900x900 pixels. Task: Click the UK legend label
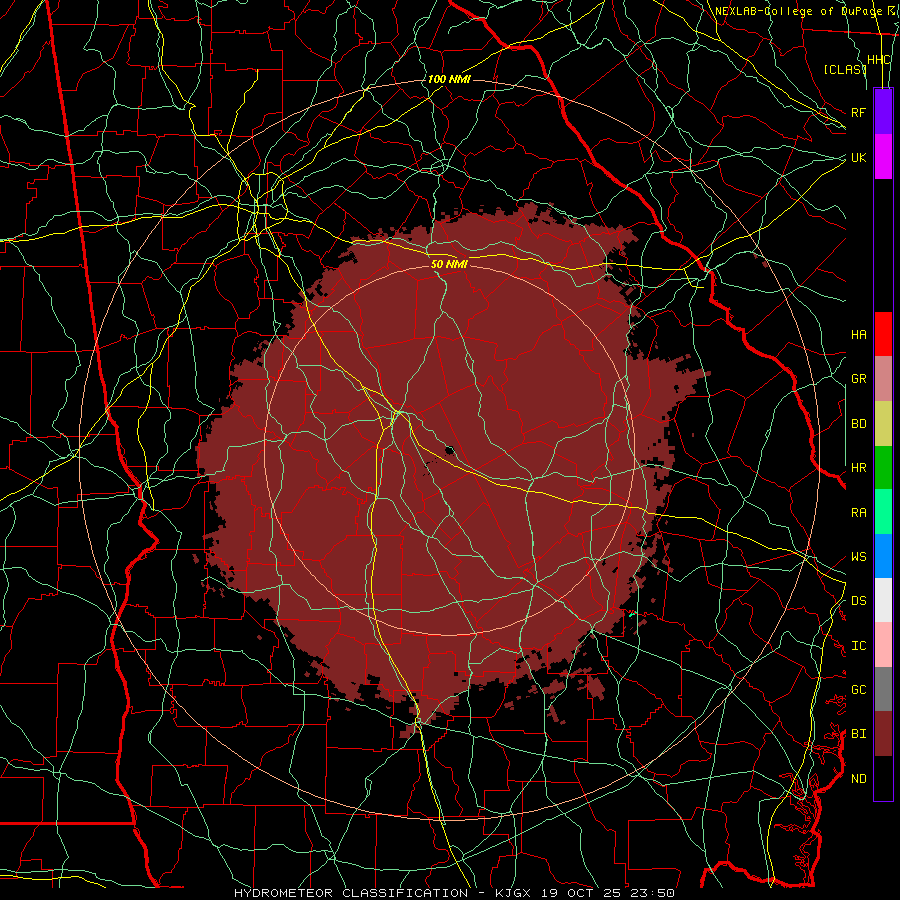(858, 157)
